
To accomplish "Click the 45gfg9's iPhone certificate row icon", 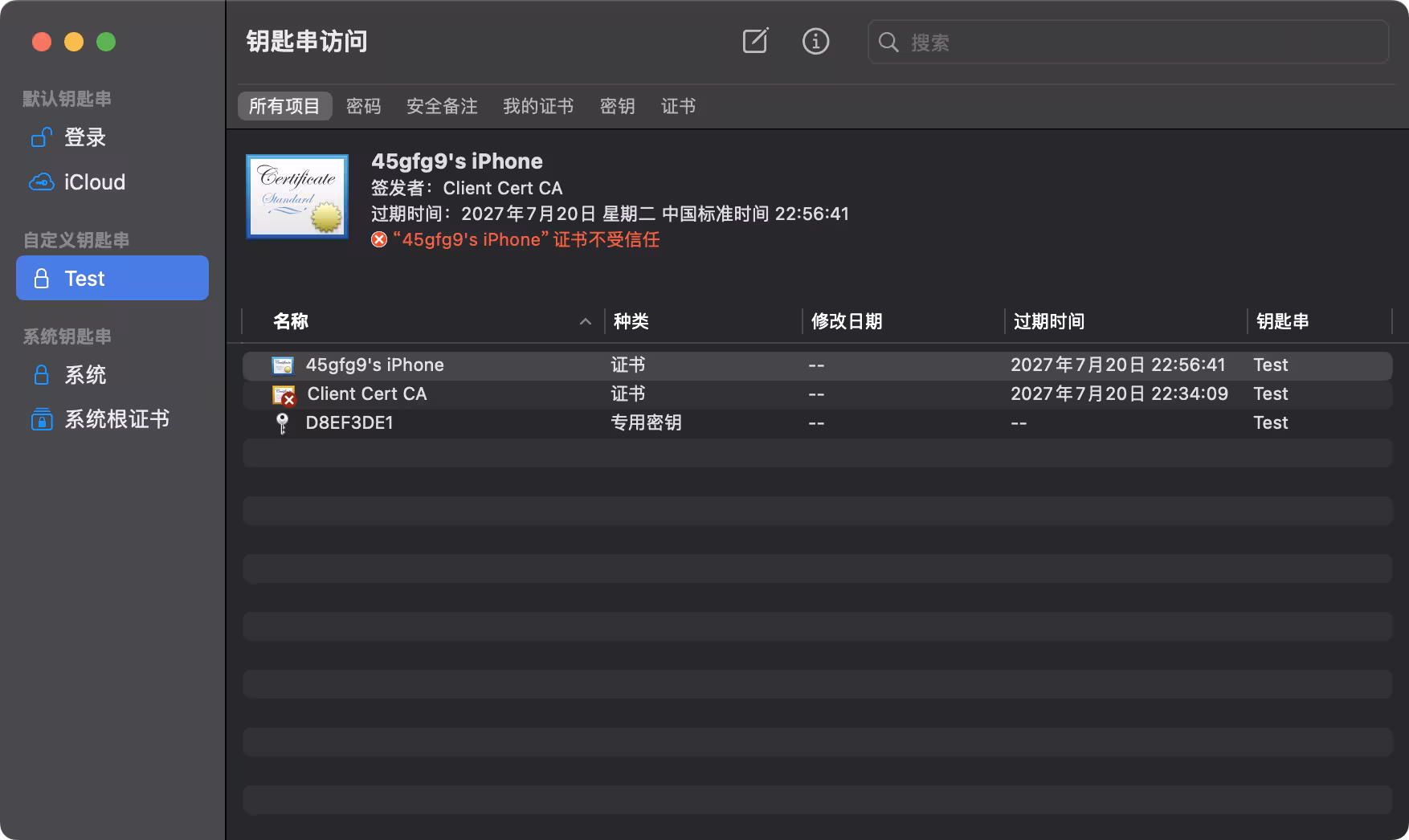I will click(283, 365).
